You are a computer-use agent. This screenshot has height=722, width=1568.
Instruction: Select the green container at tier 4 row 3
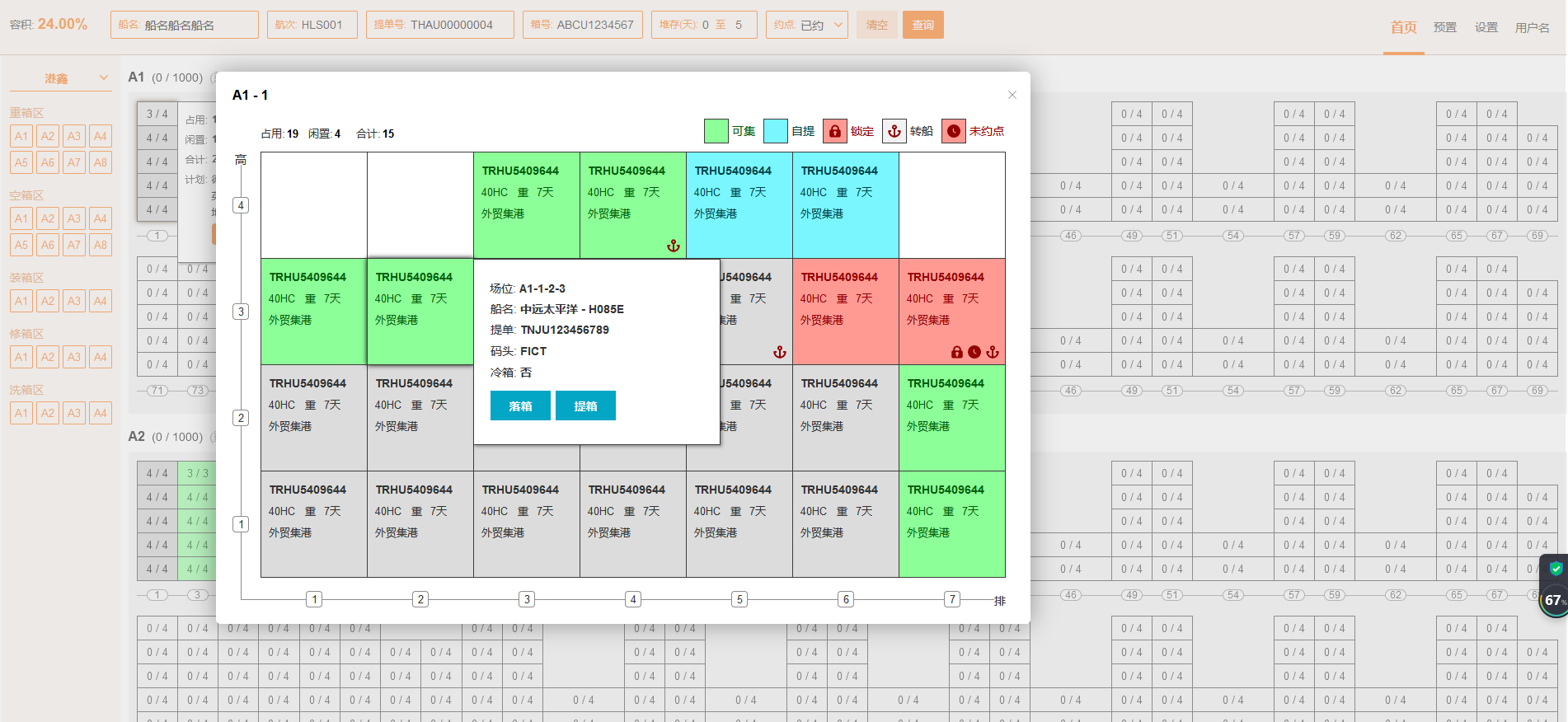[527, 205]
